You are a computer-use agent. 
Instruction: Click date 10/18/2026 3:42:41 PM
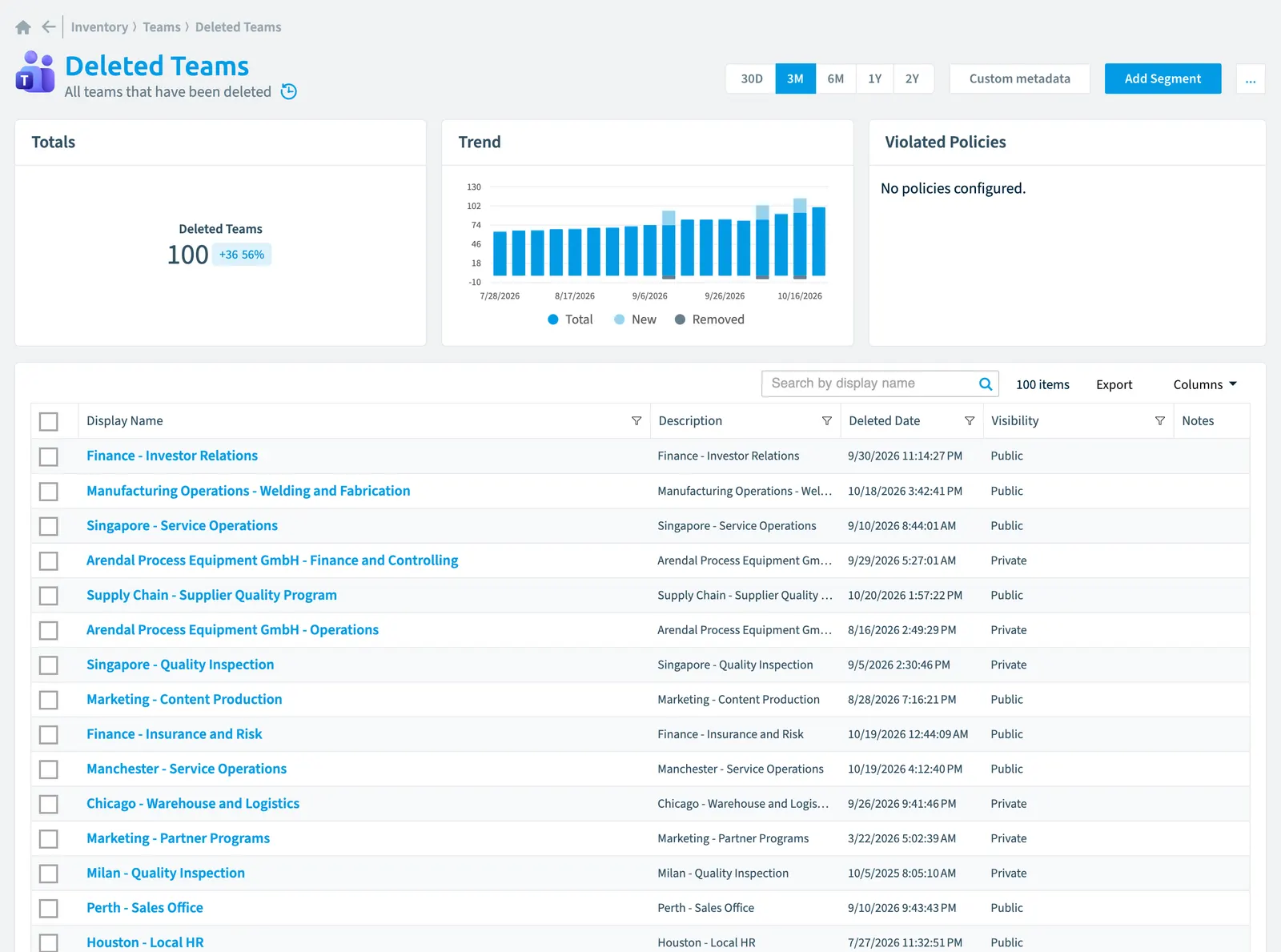click(x=905, y=491)
